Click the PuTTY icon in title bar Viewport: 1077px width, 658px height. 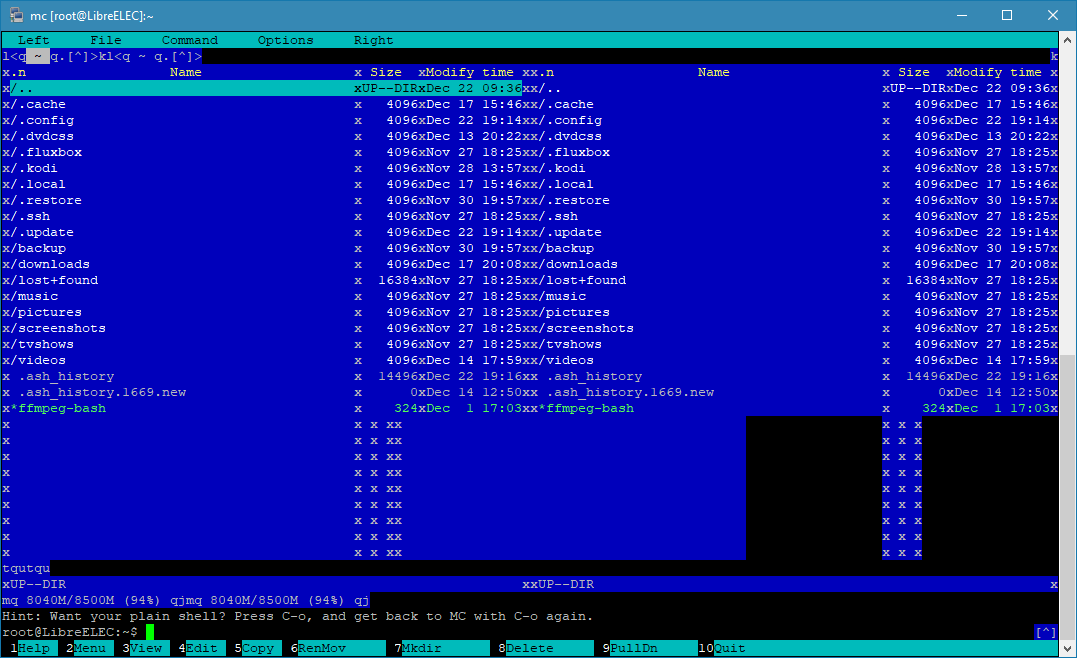point(17,15)
